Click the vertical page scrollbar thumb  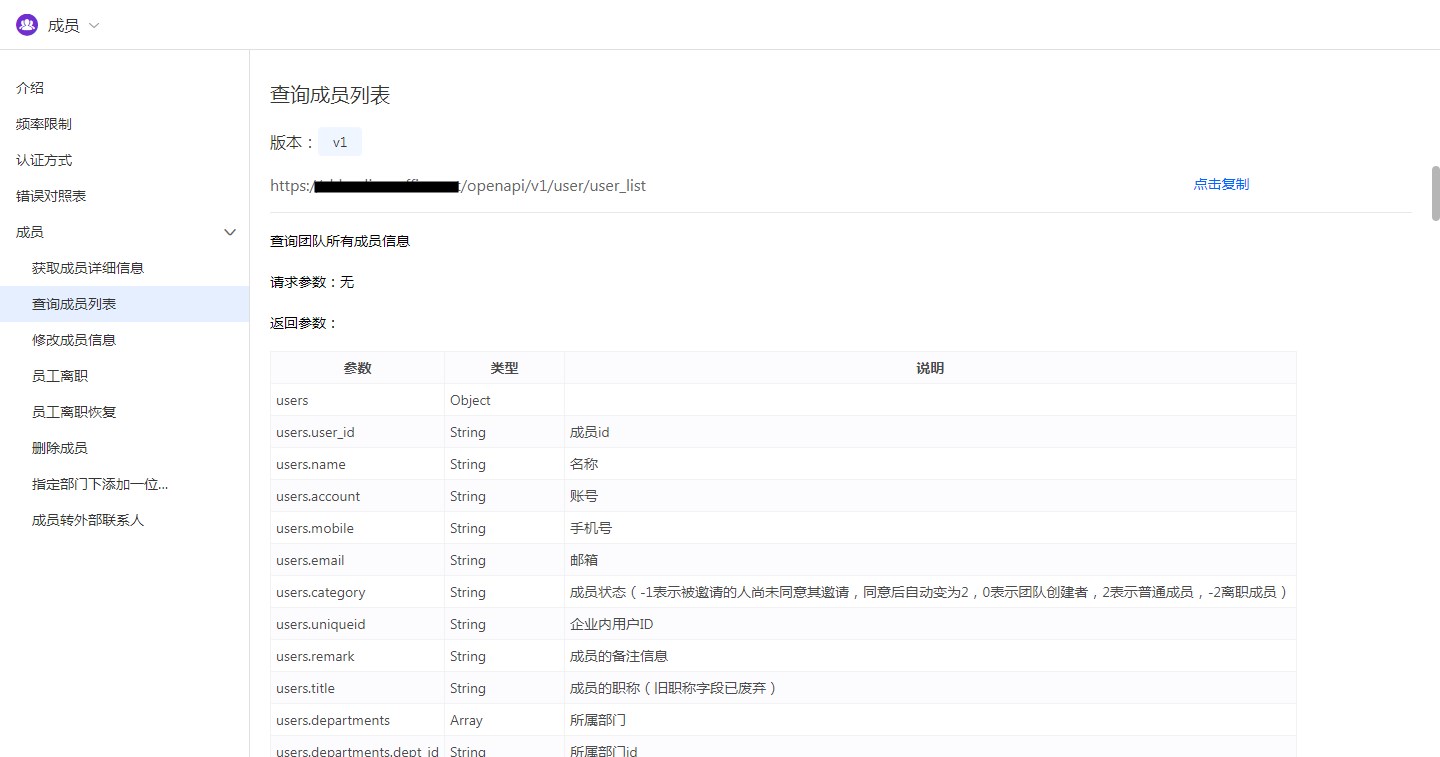pos(1435,193)
